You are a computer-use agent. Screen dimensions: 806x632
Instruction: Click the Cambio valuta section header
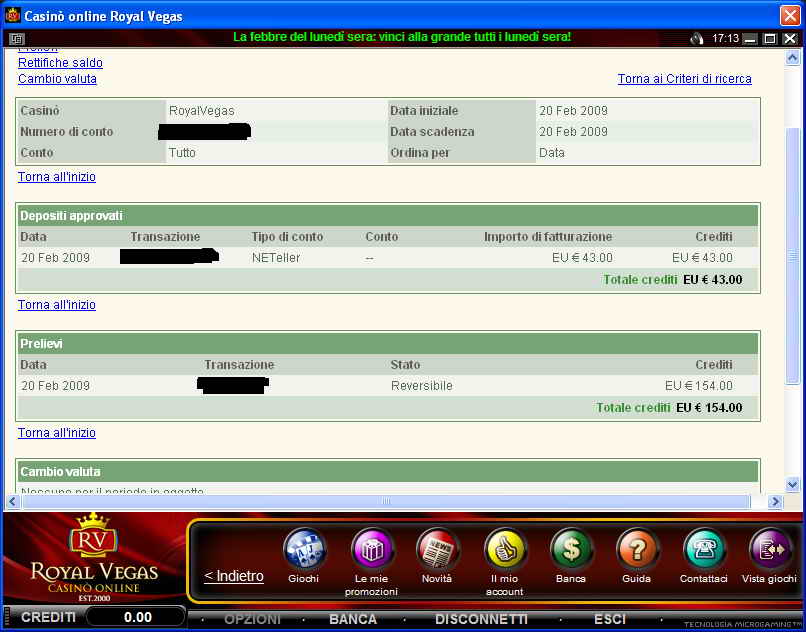tap(387, 472)
